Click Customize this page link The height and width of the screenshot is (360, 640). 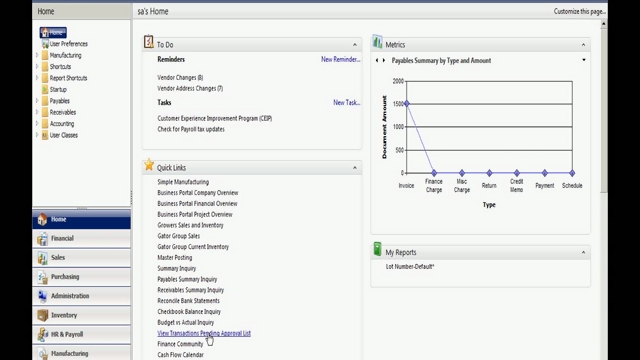579,11
